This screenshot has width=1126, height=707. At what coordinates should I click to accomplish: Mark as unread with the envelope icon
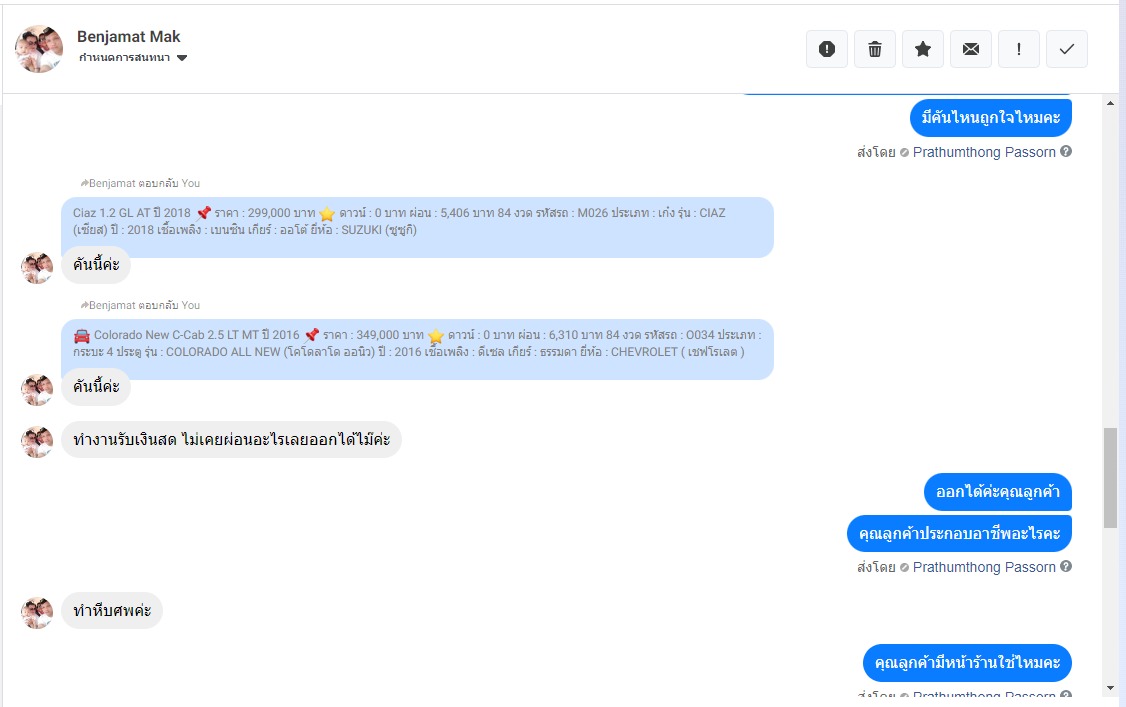click(x=971, y=49)
